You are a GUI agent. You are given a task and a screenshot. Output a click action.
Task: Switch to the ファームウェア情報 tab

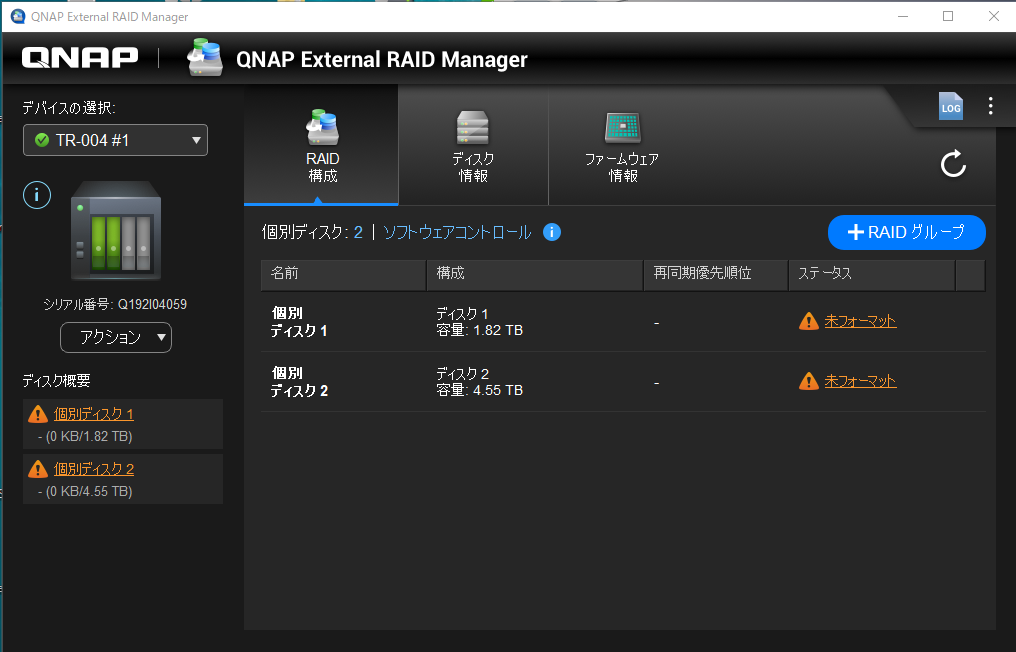[x=622, y=146]
